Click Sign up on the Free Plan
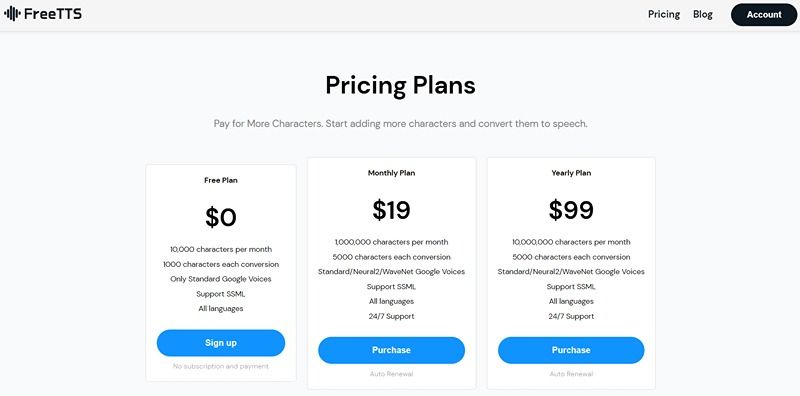Screen dimensions: 800x396 click(221, 343)
